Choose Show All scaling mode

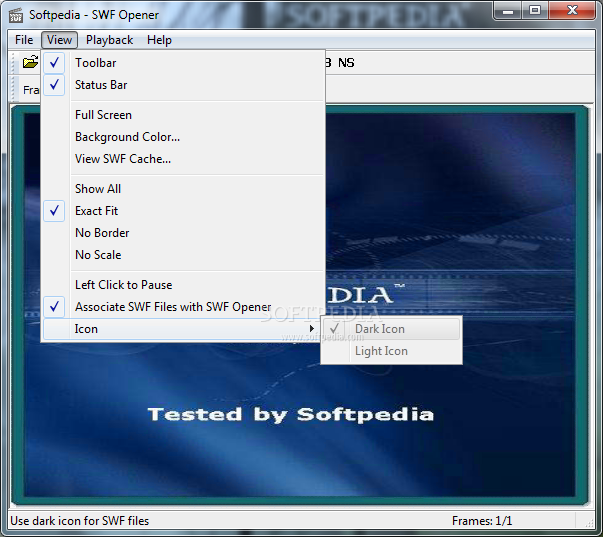(x=183, y=189)
